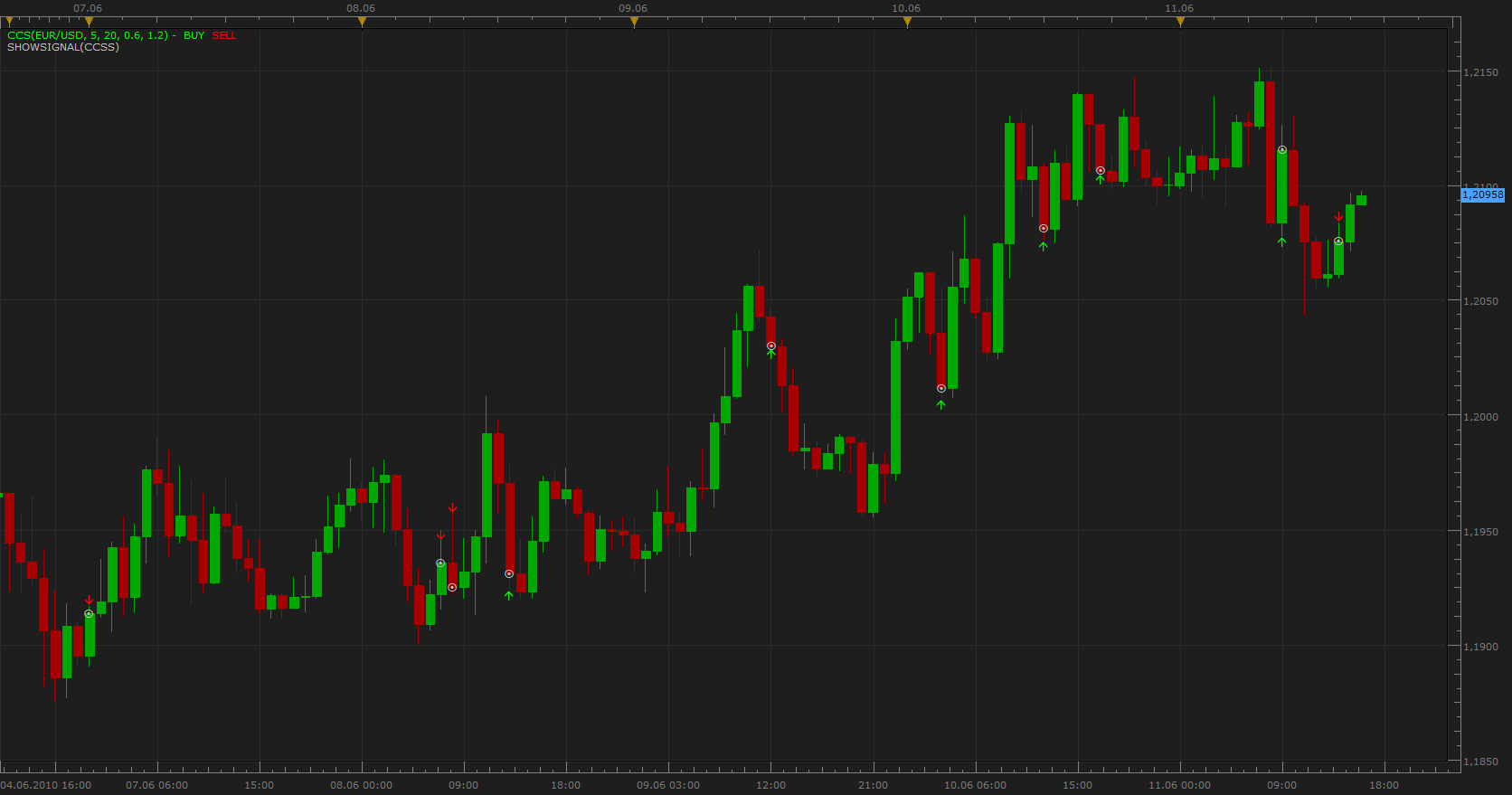Click the 12:00 time axis label

point(770,785)
